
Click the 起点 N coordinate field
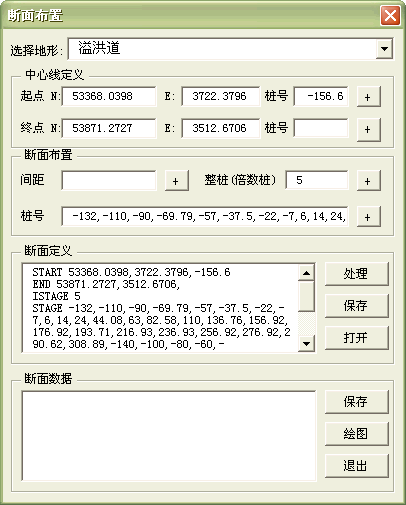(109, 96)
